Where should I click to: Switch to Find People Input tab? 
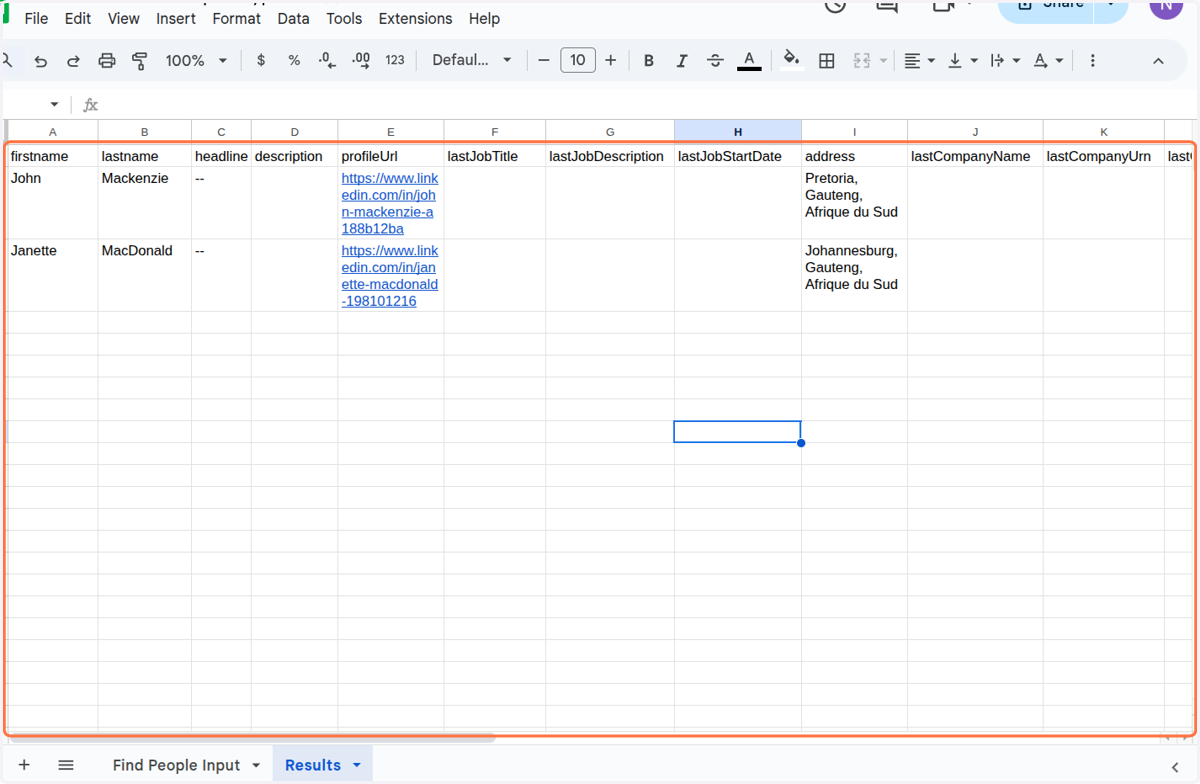click(176, 765)
